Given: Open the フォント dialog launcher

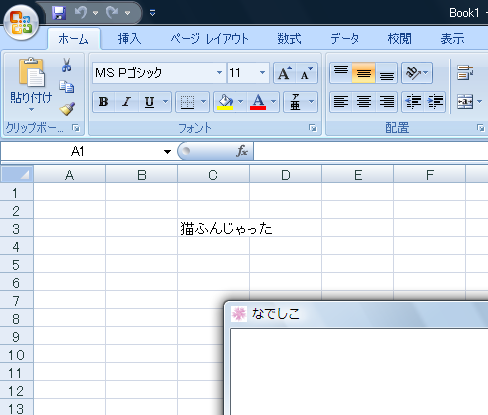Looking at the screenshot, I should point(313,128).
